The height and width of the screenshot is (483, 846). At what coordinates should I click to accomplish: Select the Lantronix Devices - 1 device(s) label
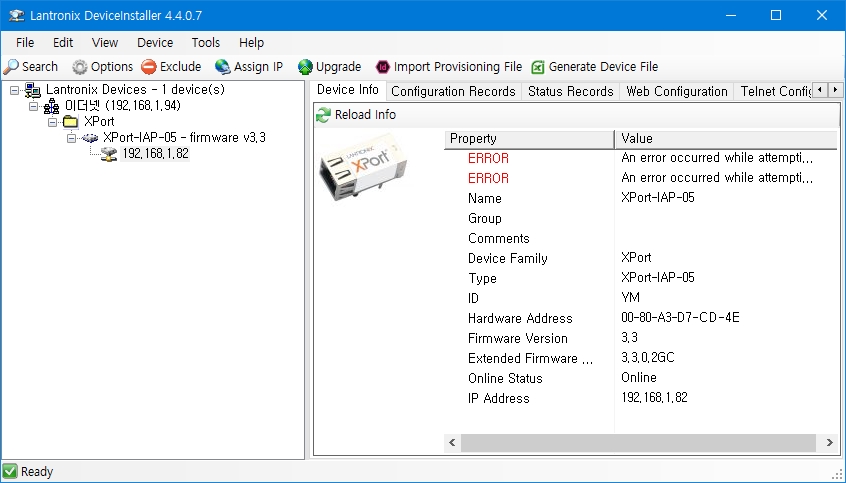[135, 90]
